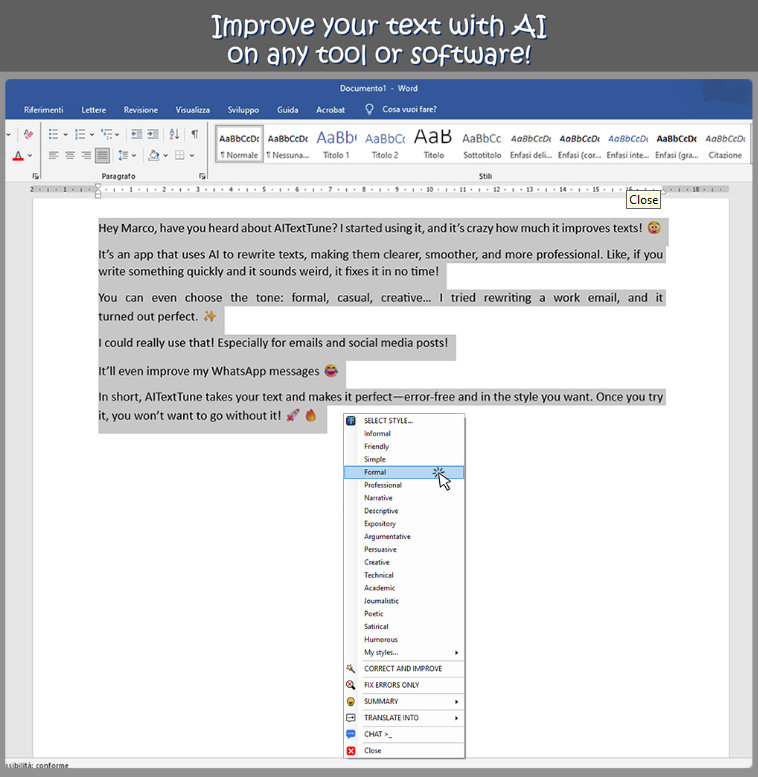
Task: Expand the TRANSLATE INTO submenu arrow
Action: tap(456, 718)
